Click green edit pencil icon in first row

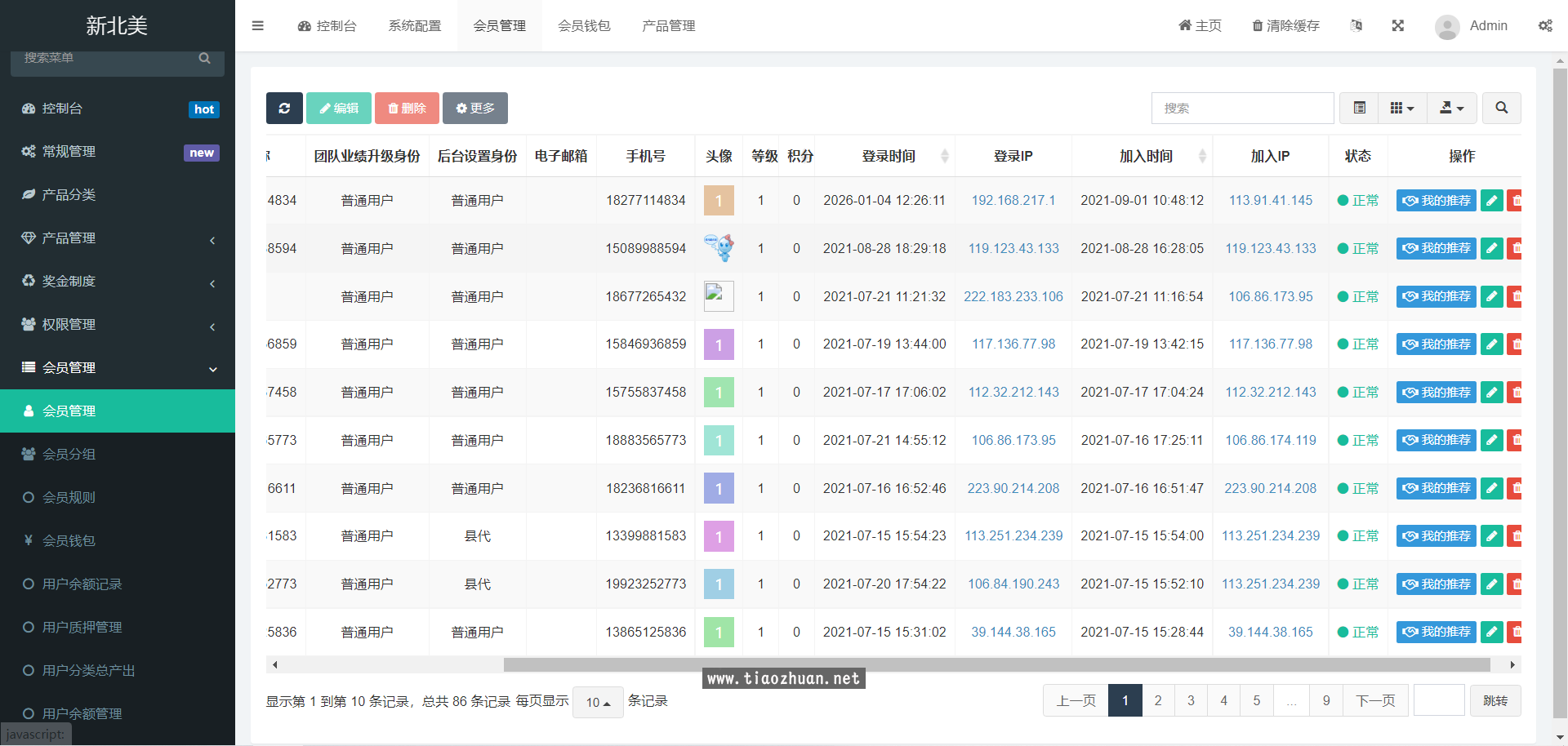[x=1491, y=201]
